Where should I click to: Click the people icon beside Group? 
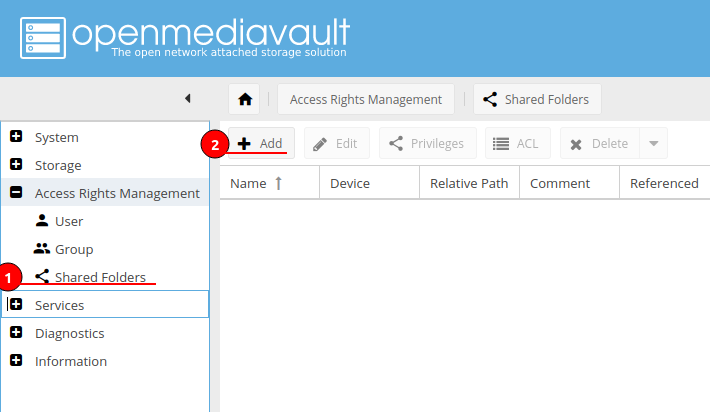pyautogui.click(x=42, y=248)
